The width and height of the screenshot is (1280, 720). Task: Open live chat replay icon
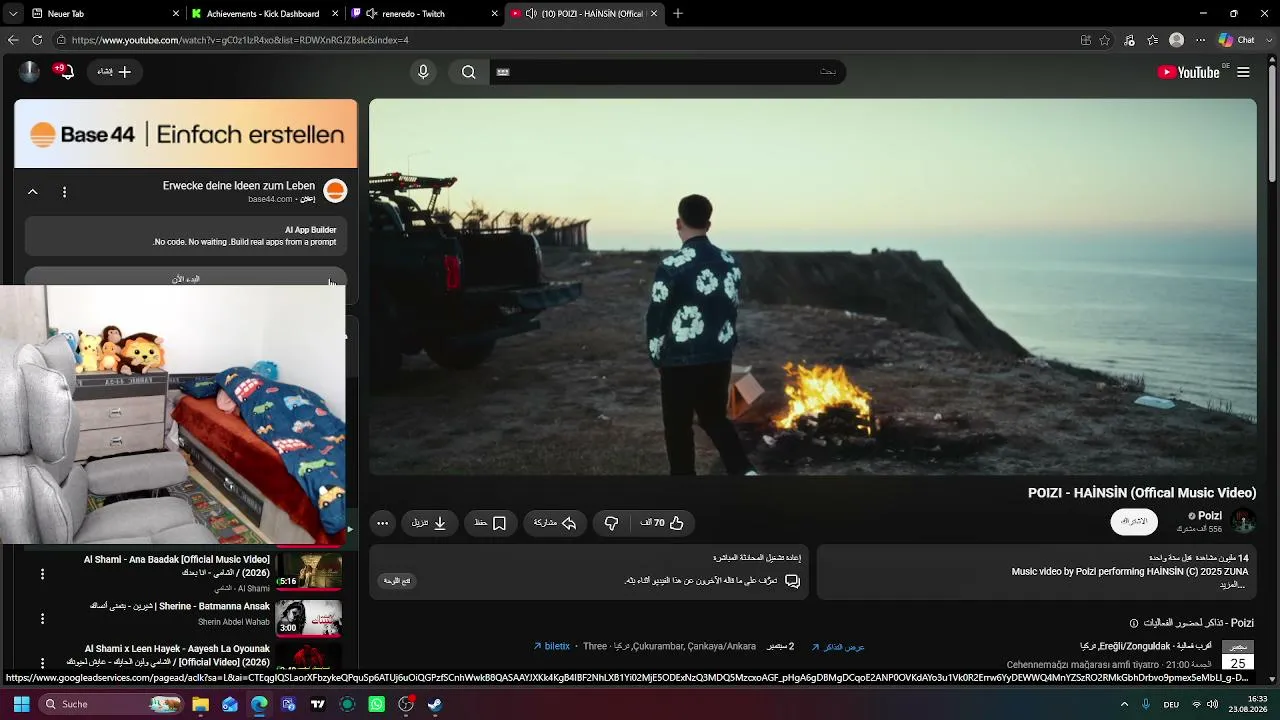pyautogui.click(x=792, y=581)
